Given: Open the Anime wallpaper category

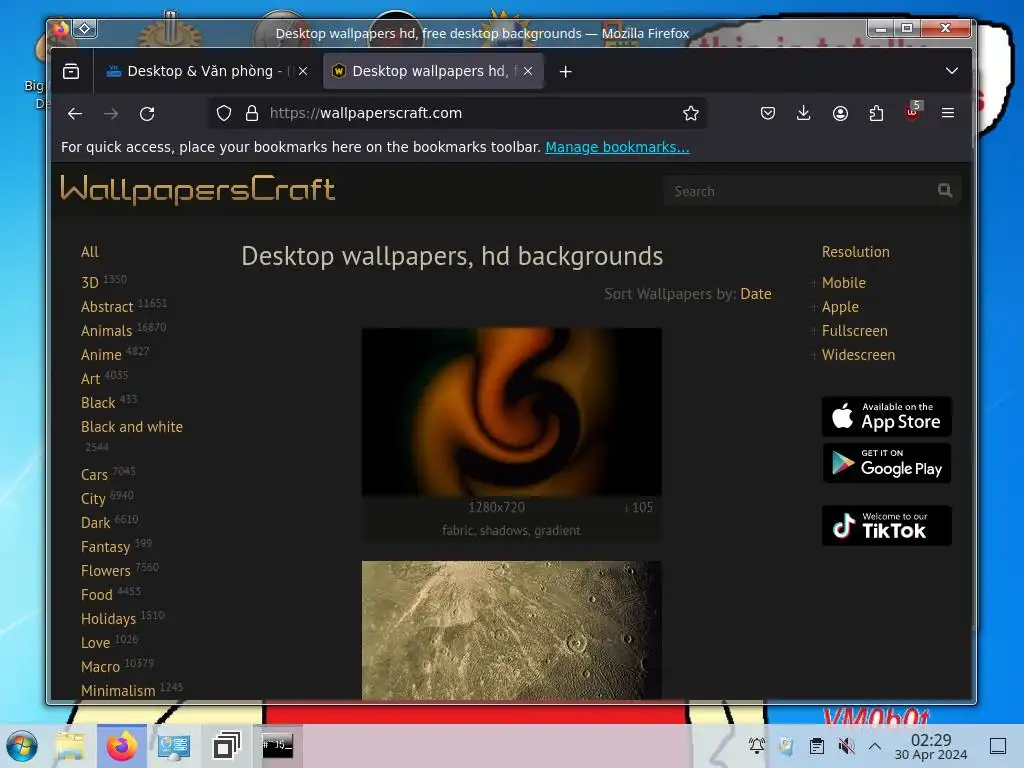Looking at the screenshot, I should tap(101, 355).
